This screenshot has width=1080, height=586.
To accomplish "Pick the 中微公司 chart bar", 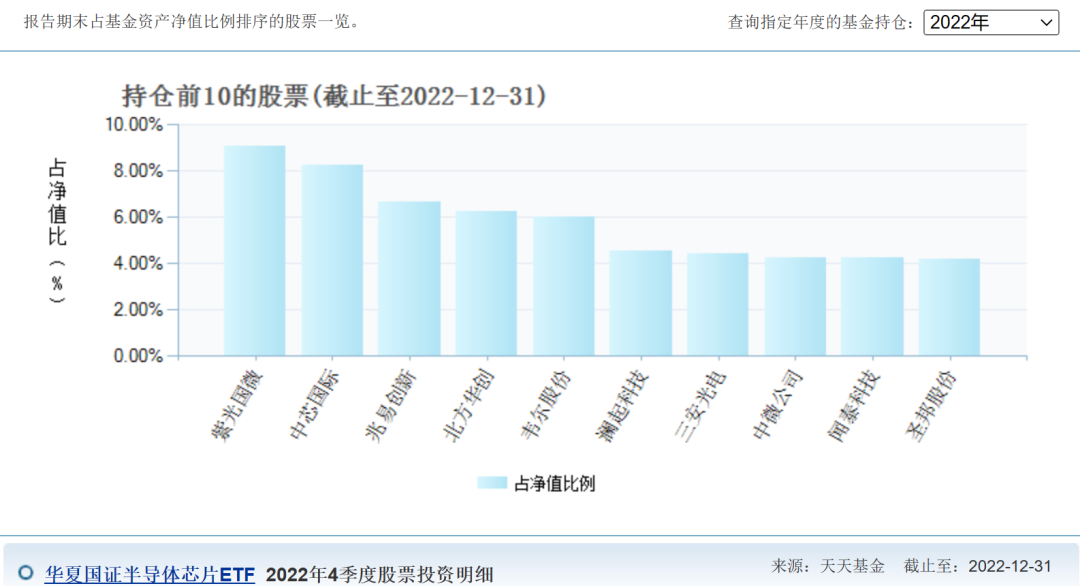I will click(x=795, y=307).
